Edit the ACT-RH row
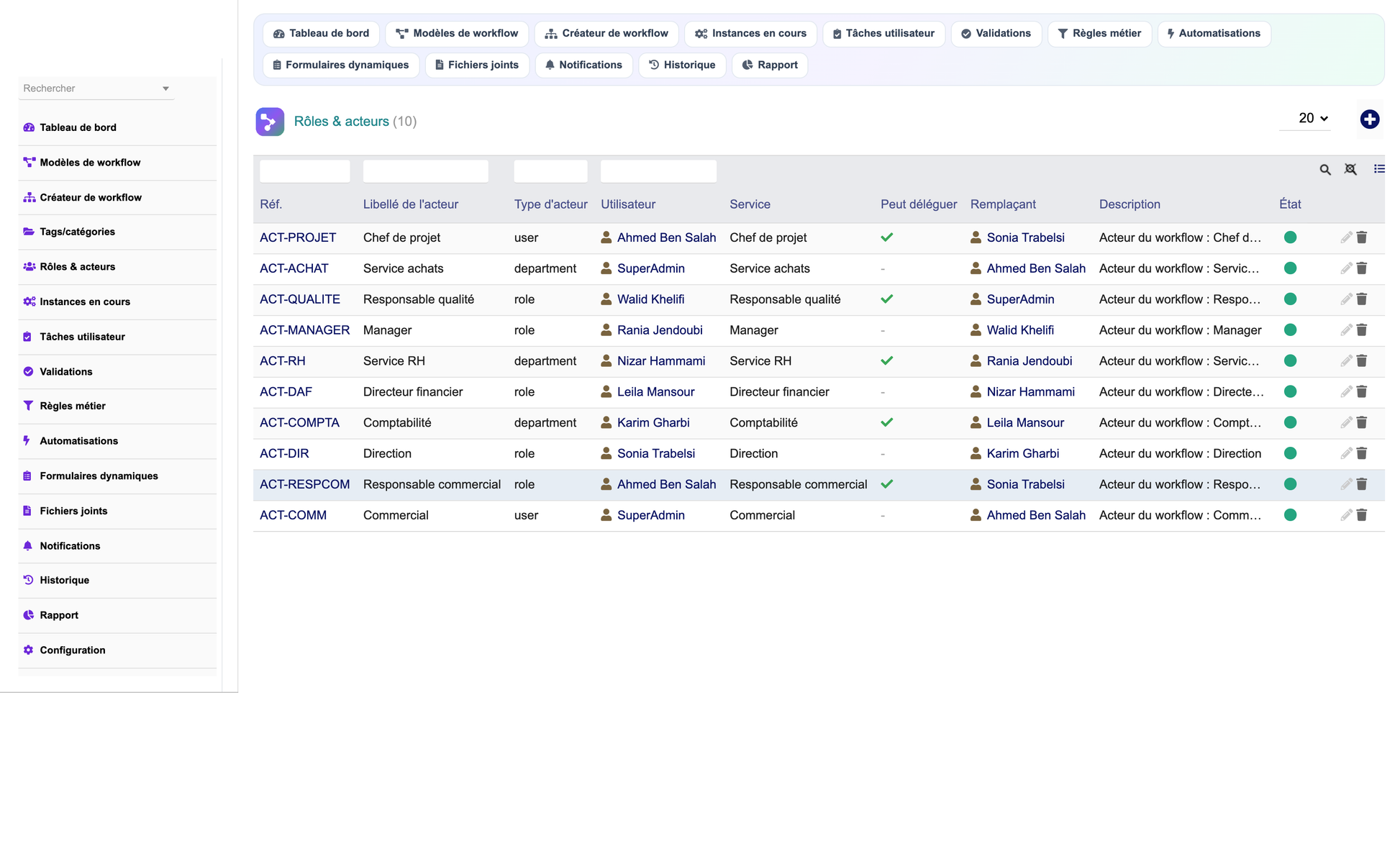This screenshot has width=1400, height=867. coord(1346,361)
